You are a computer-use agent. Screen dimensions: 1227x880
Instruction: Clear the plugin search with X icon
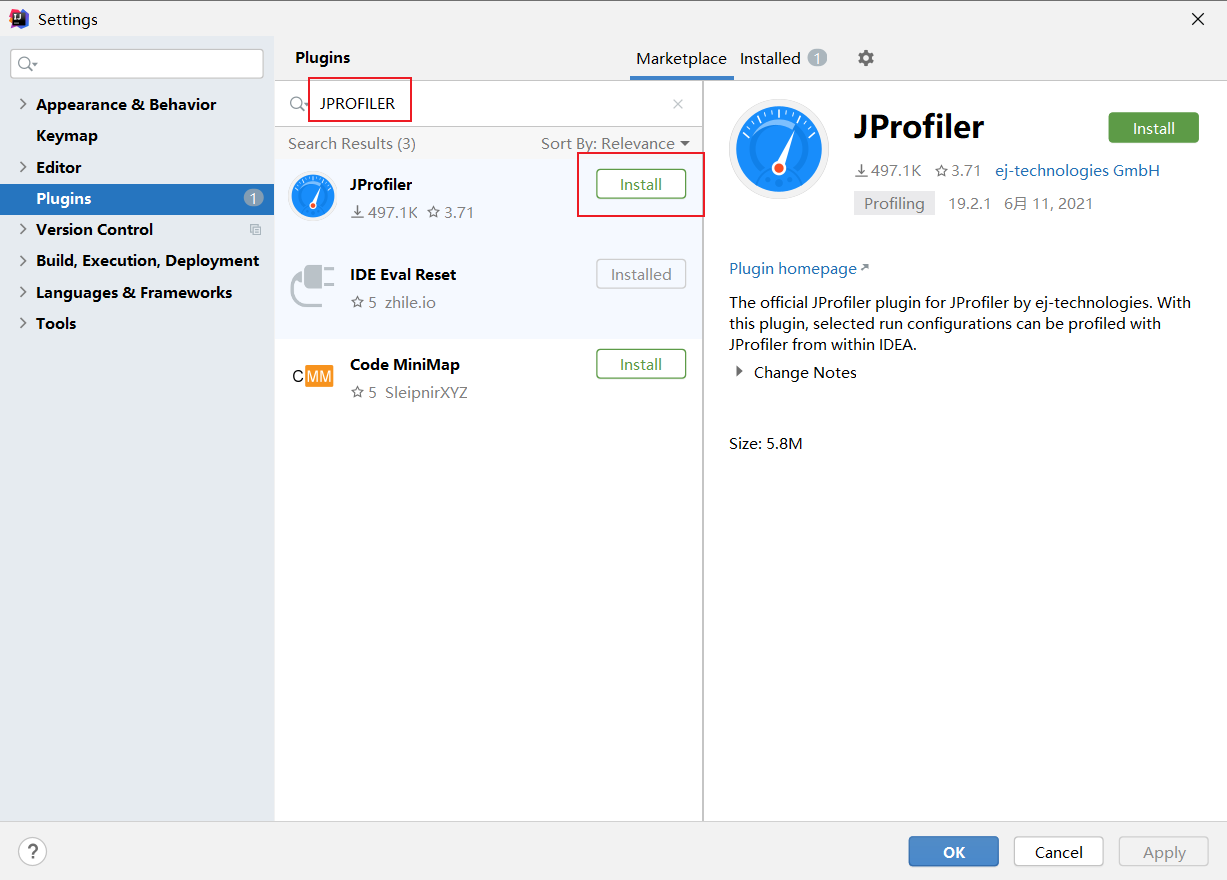pyautogui.click(x=678, y=104)
